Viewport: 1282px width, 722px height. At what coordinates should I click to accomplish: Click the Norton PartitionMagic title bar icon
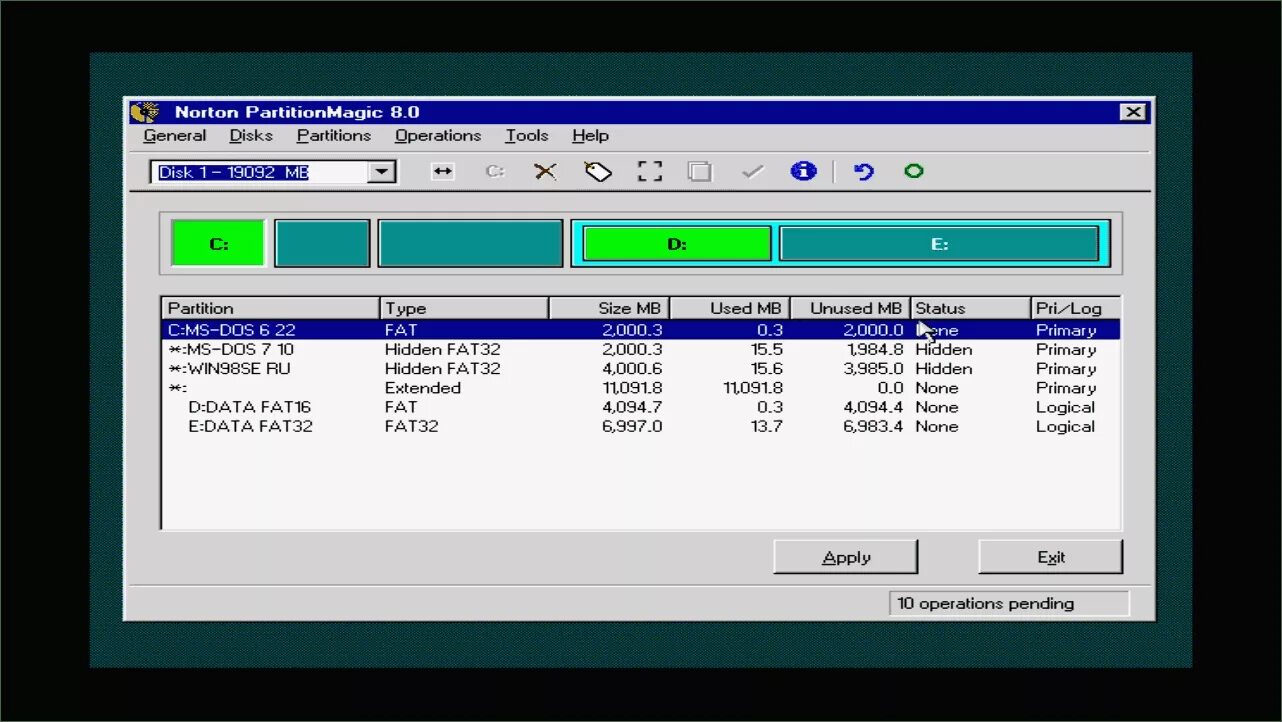[x=145, y=112]
